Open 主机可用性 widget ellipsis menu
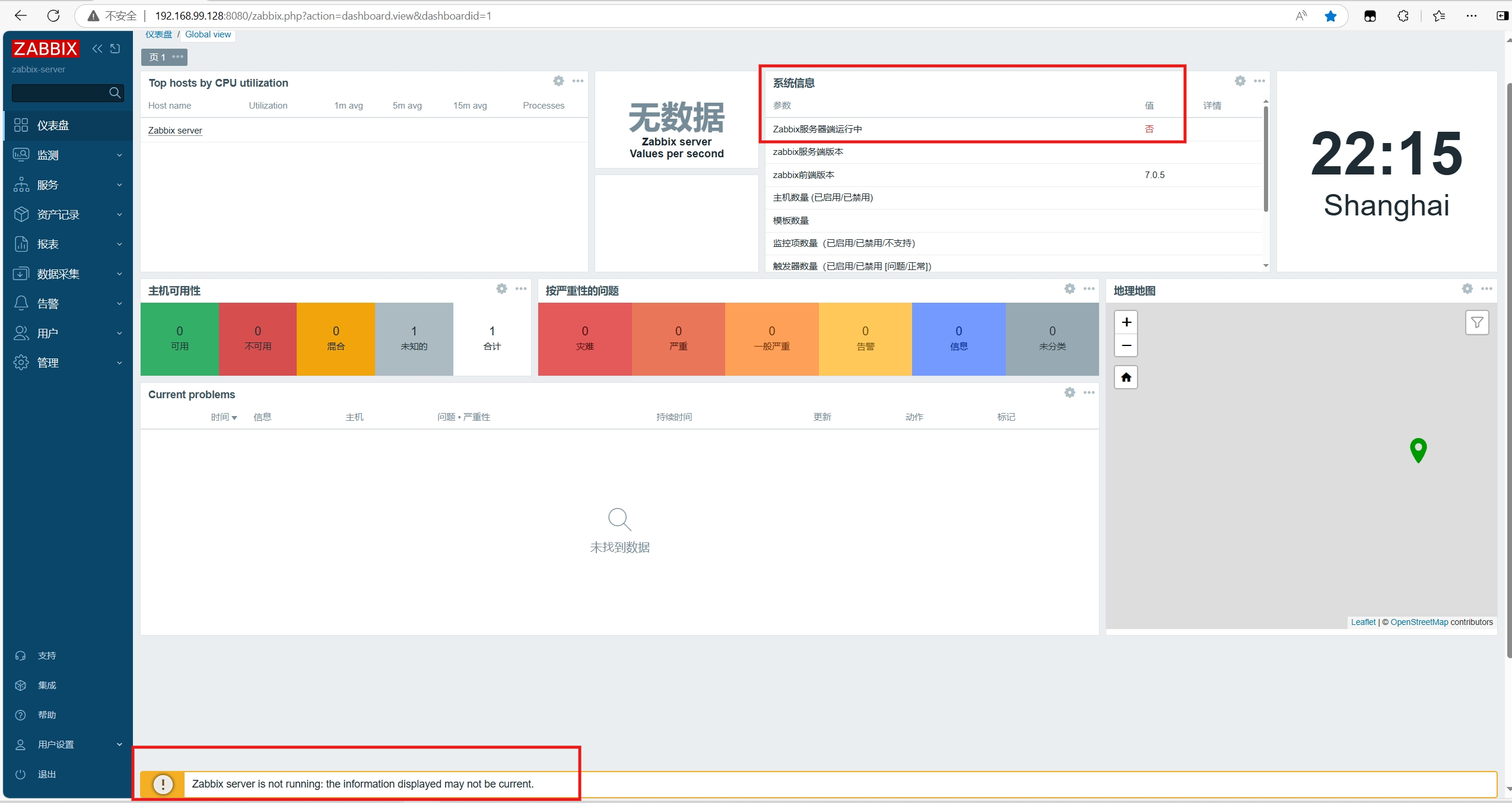Screen dimensions: 1512x803 (521, 288)
